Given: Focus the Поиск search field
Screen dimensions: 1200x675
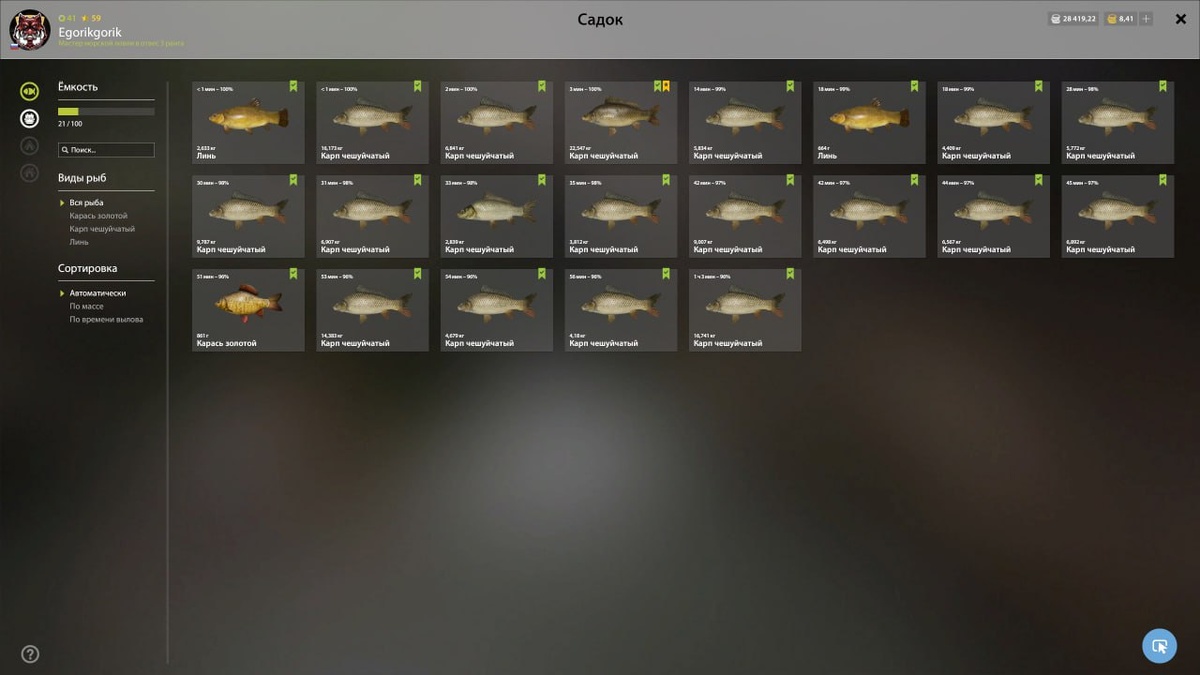Looking at the screenshot, I should 106,150.
